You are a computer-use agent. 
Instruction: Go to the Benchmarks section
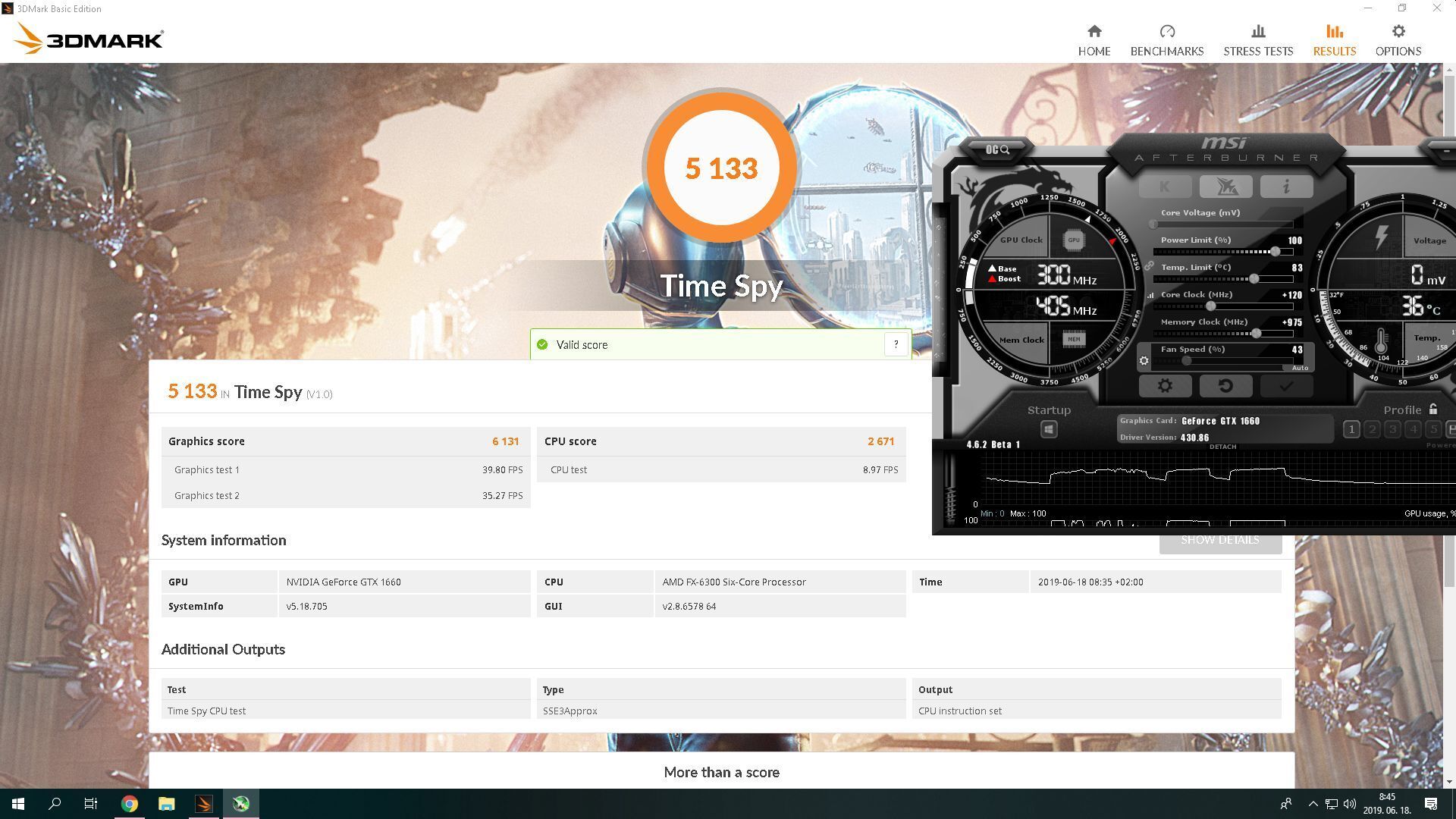pos(1166,40)
